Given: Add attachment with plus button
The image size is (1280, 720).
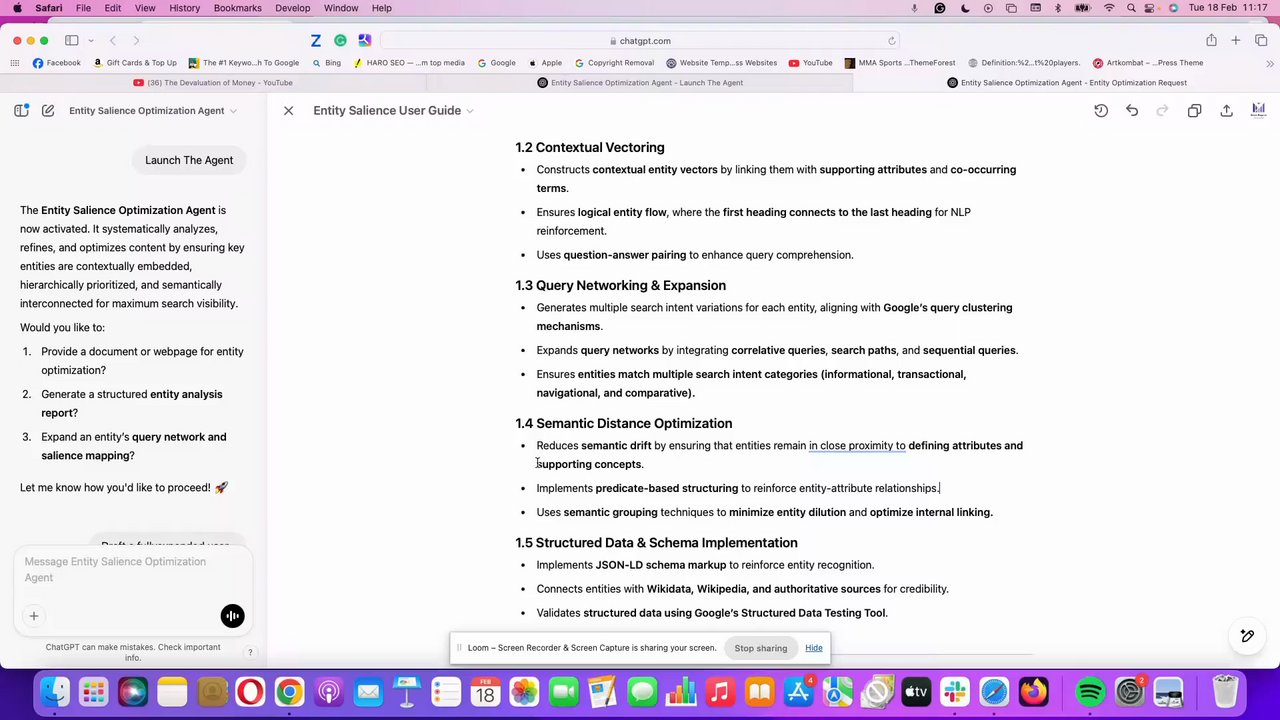Looking at the screenshot, I should pos(33,616).
